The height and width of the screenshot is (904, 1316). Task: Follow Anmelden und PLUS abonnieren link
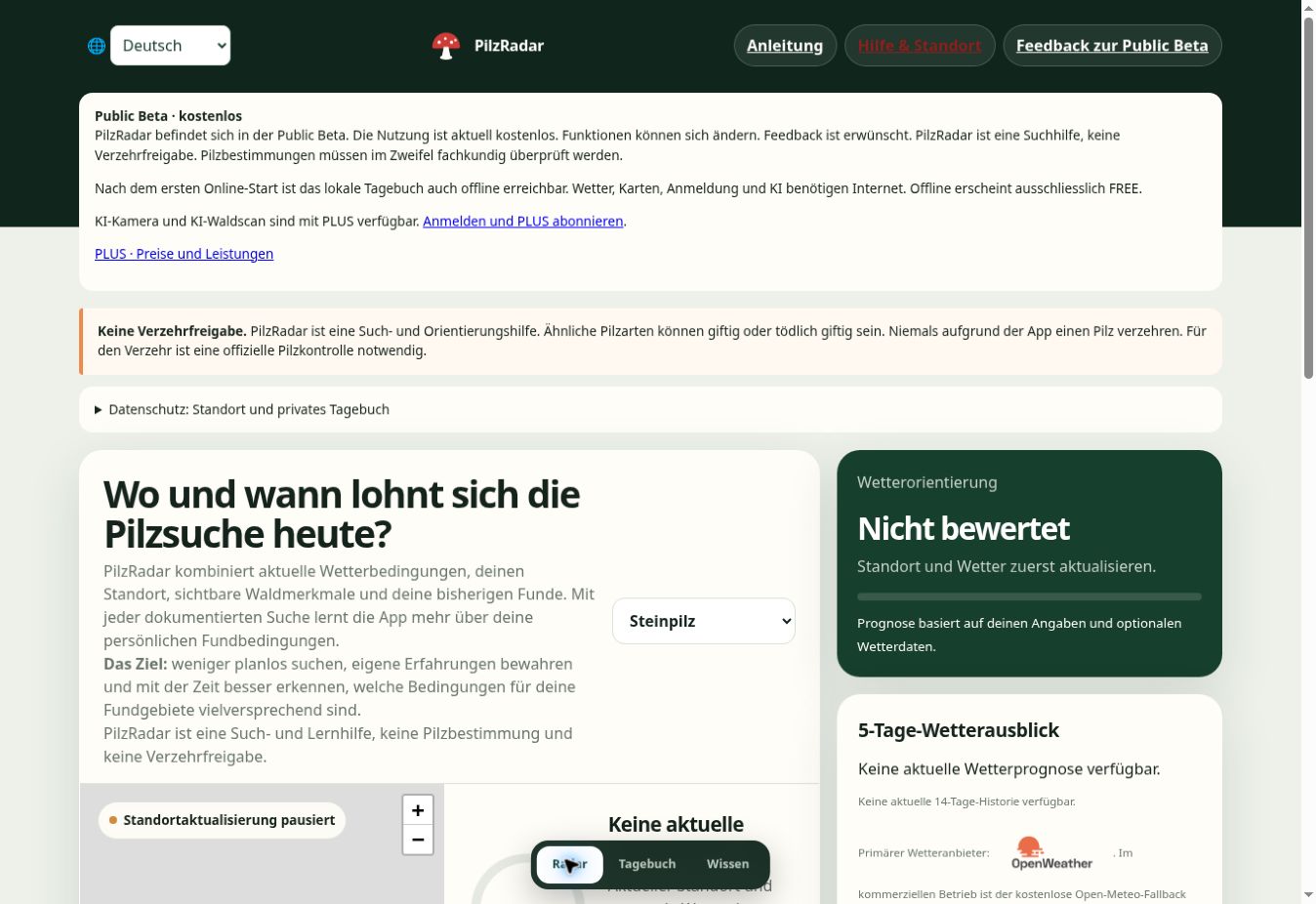click(x=522, y=222)
